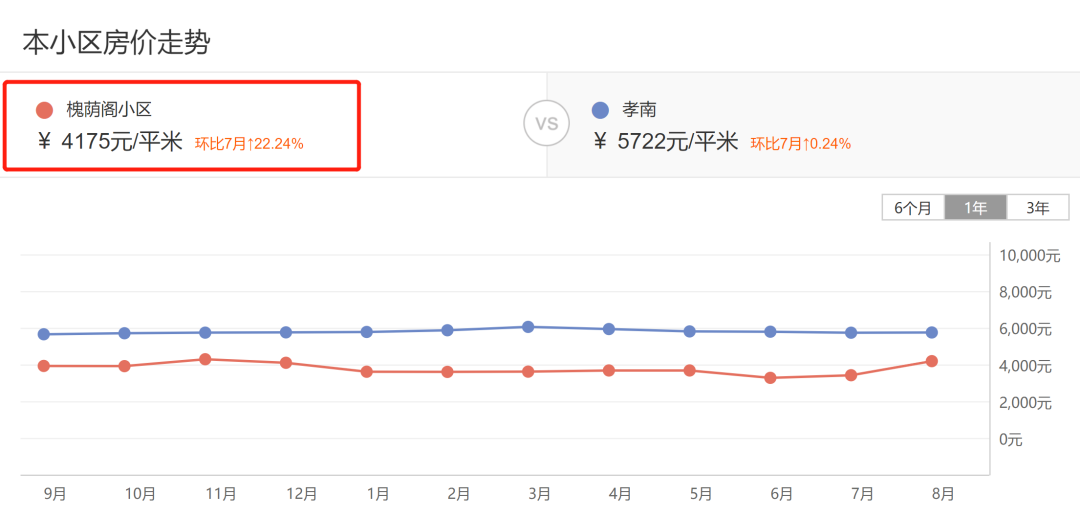Select the 孝南 district price card
This screenshot has height=517, width=1080.
[812, 126]
